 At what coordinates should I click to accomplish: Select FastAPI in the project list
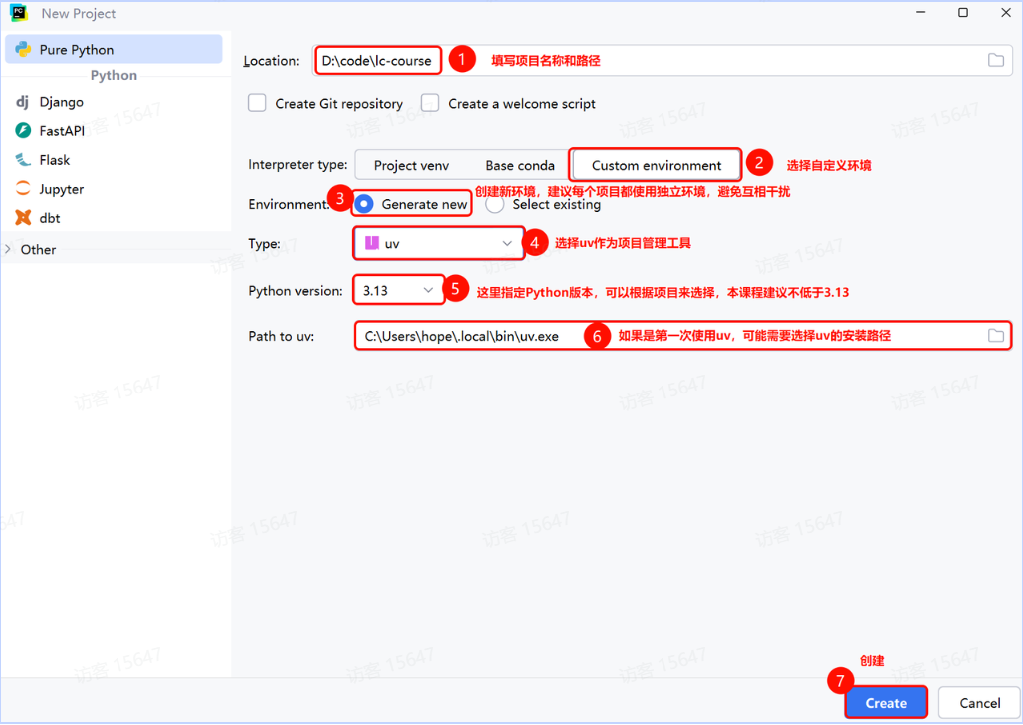click(62, 131)
